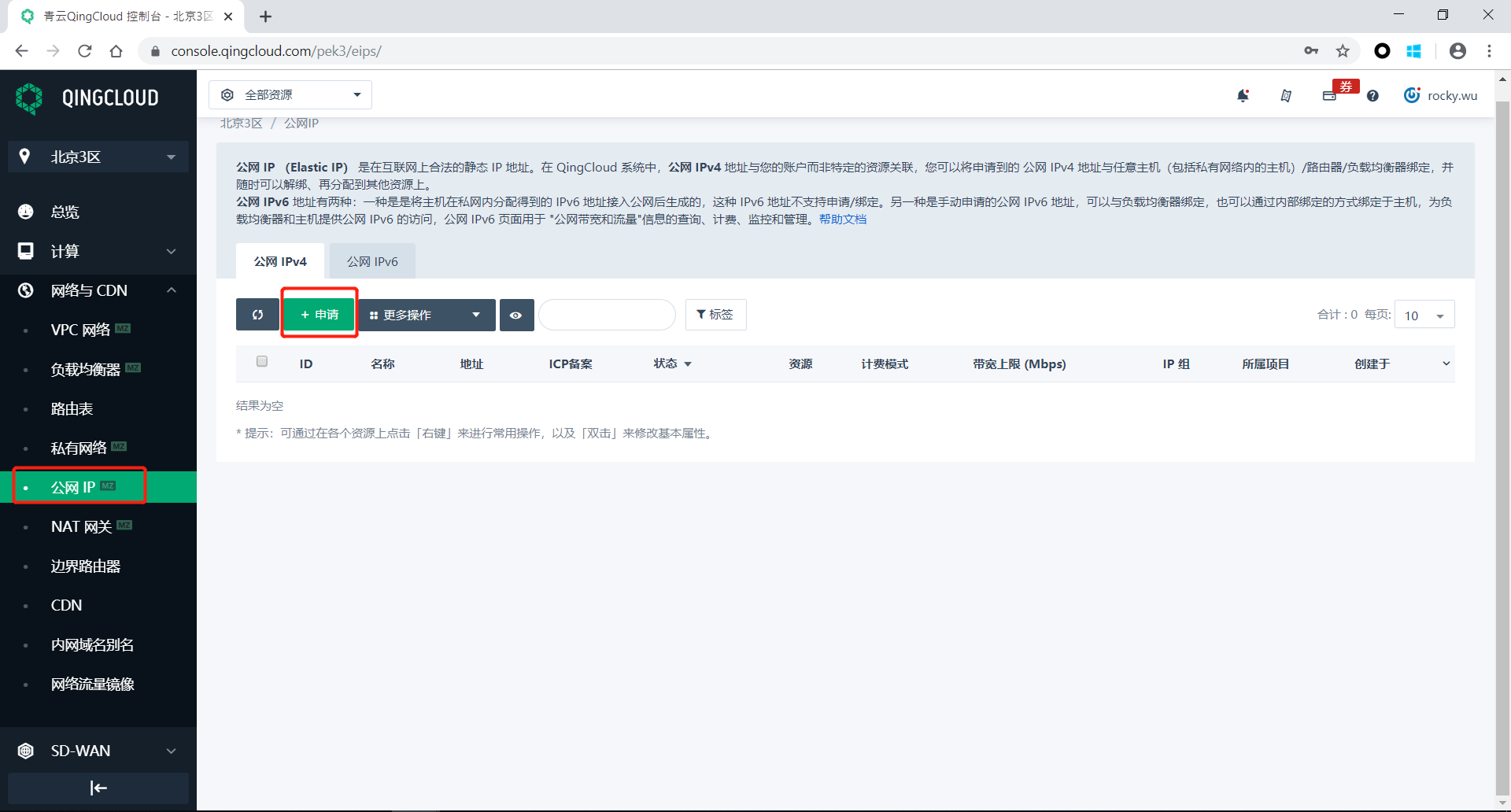Expand the column chooser chevron after 创建于
1511x812 pixels.
pos(1446,363)
